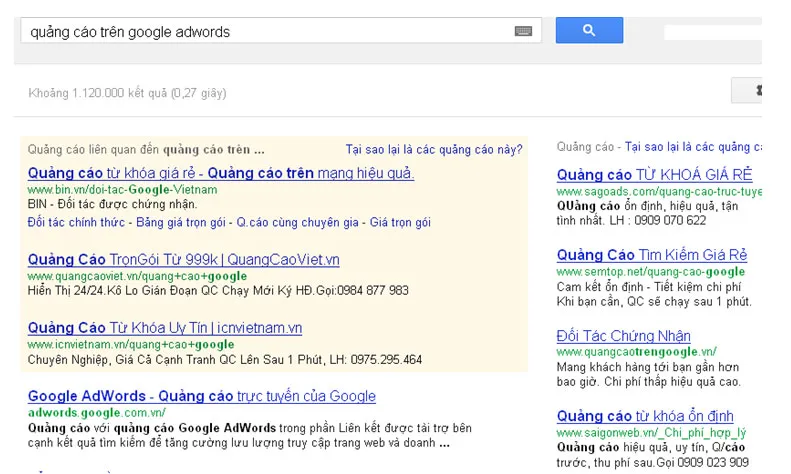The height and width of the screenshot is (474, 791).
Task: Click the www.quangcaotrengoogle.vn sidebar URL
Action: click(637, 351)
